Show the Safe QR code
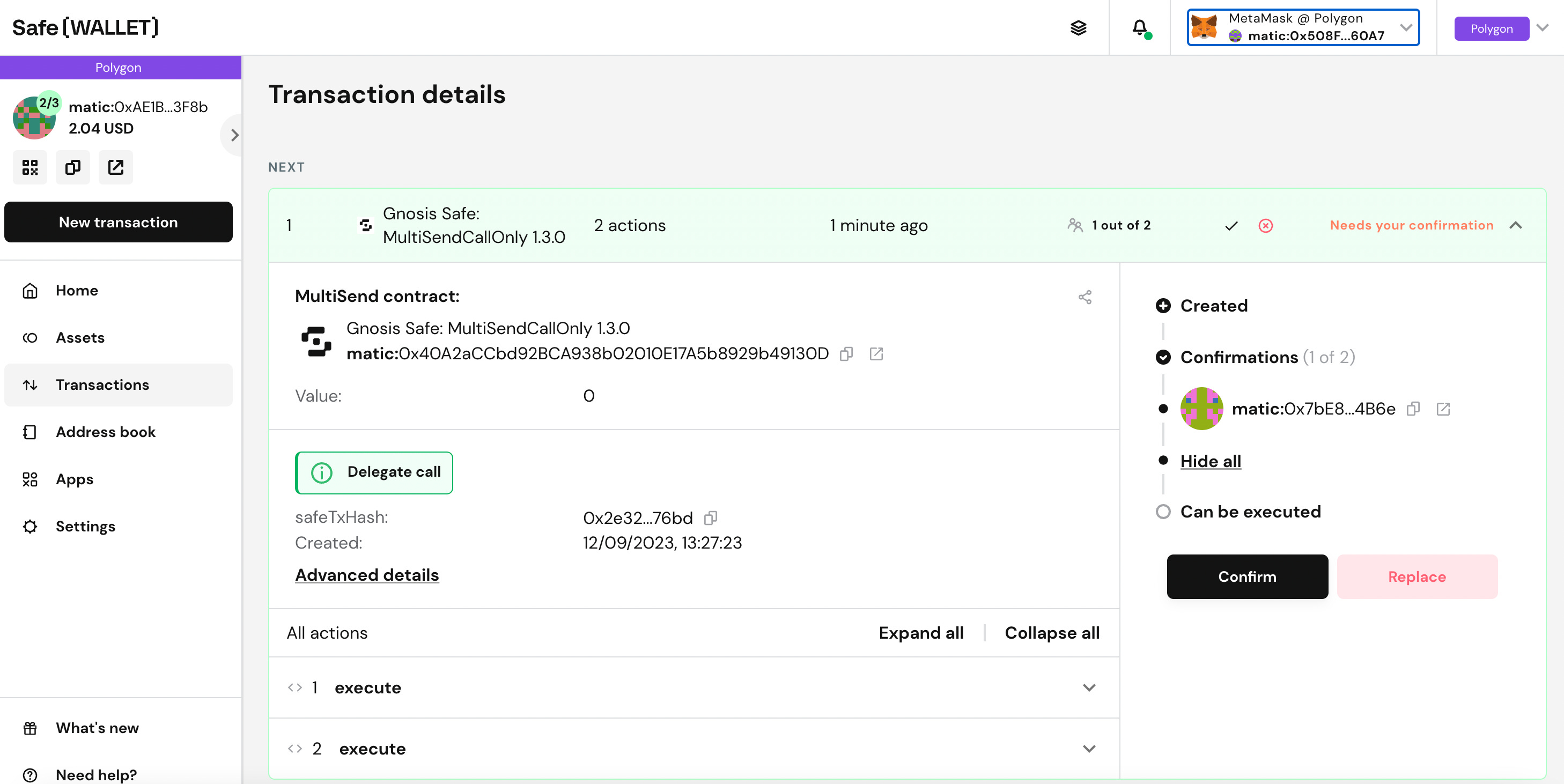 click(29, 167)
